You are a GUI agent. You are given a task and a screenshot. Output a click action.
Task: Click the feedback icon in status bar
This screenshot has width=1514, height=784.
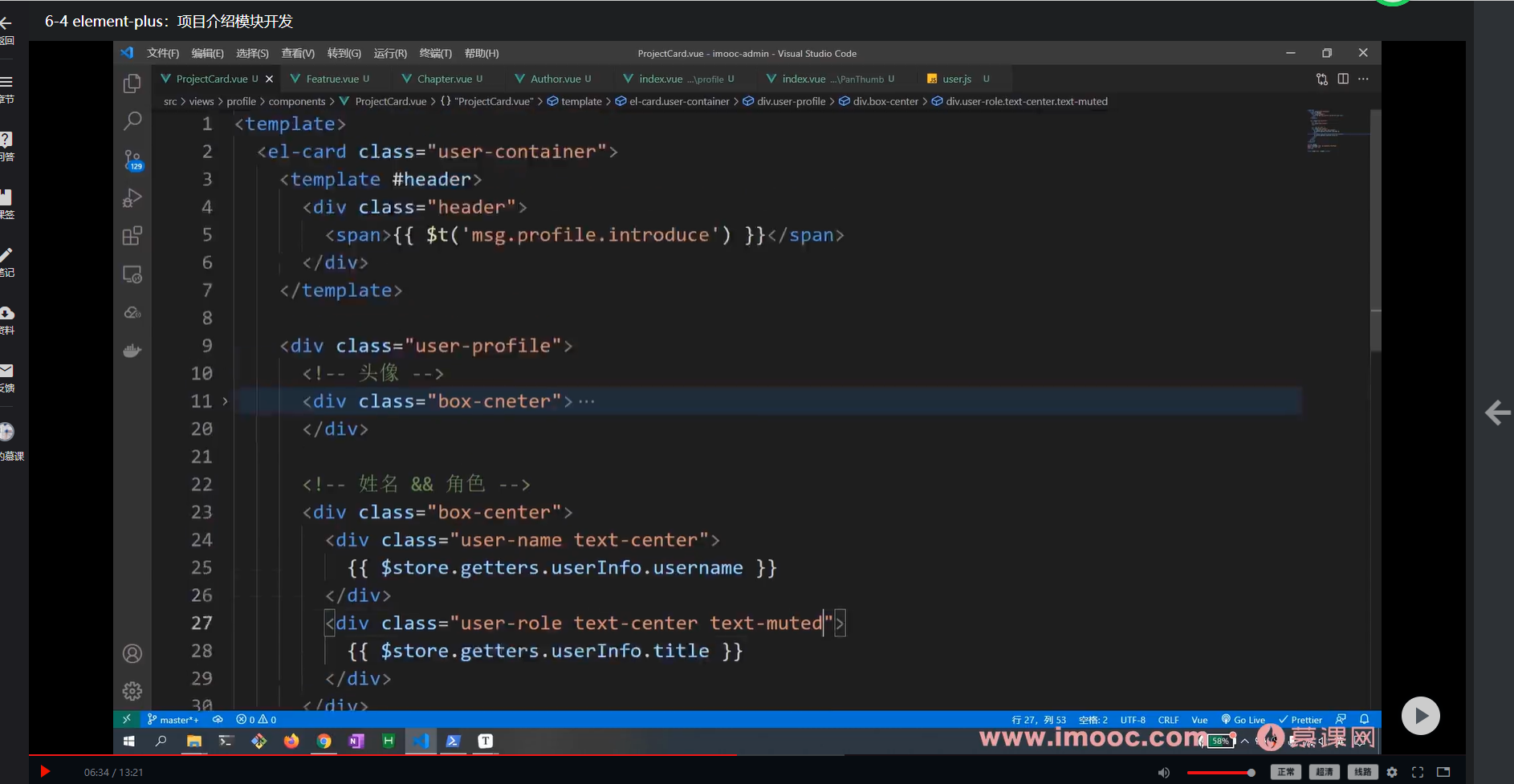pyautogui.click(x=1341, y=719)
